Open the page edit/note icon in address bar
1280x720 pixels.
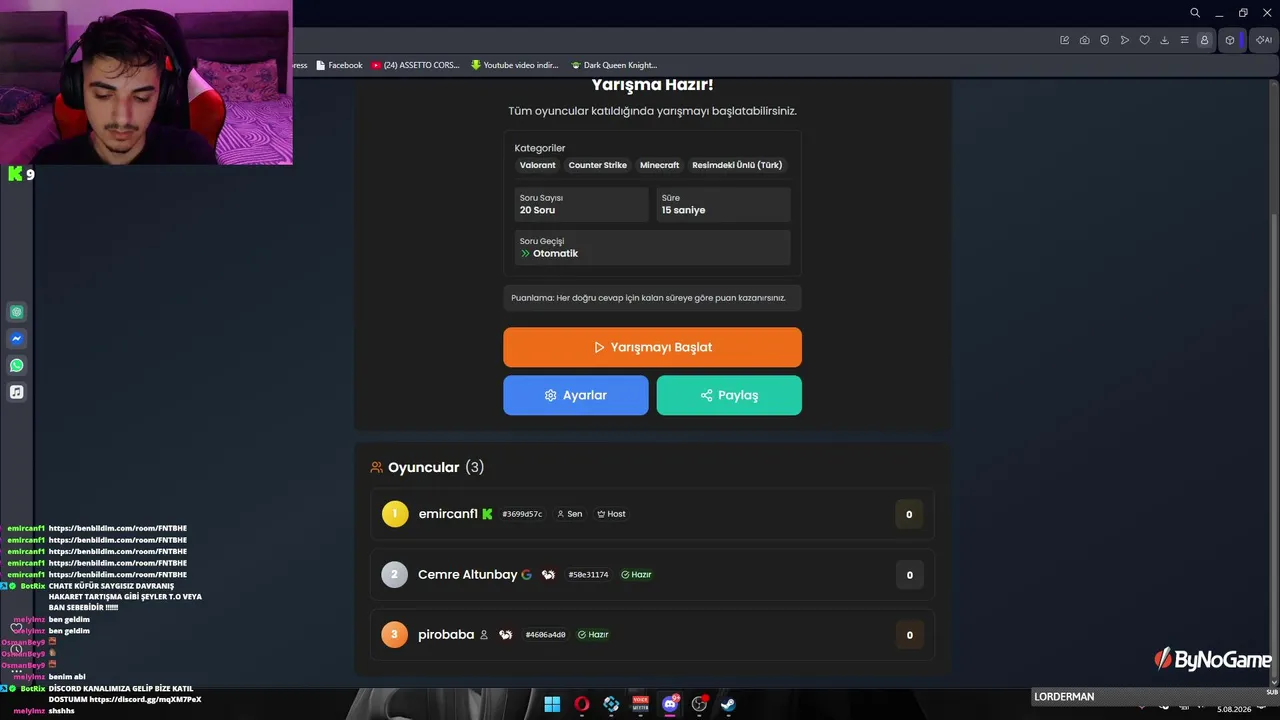point(1065,40)
